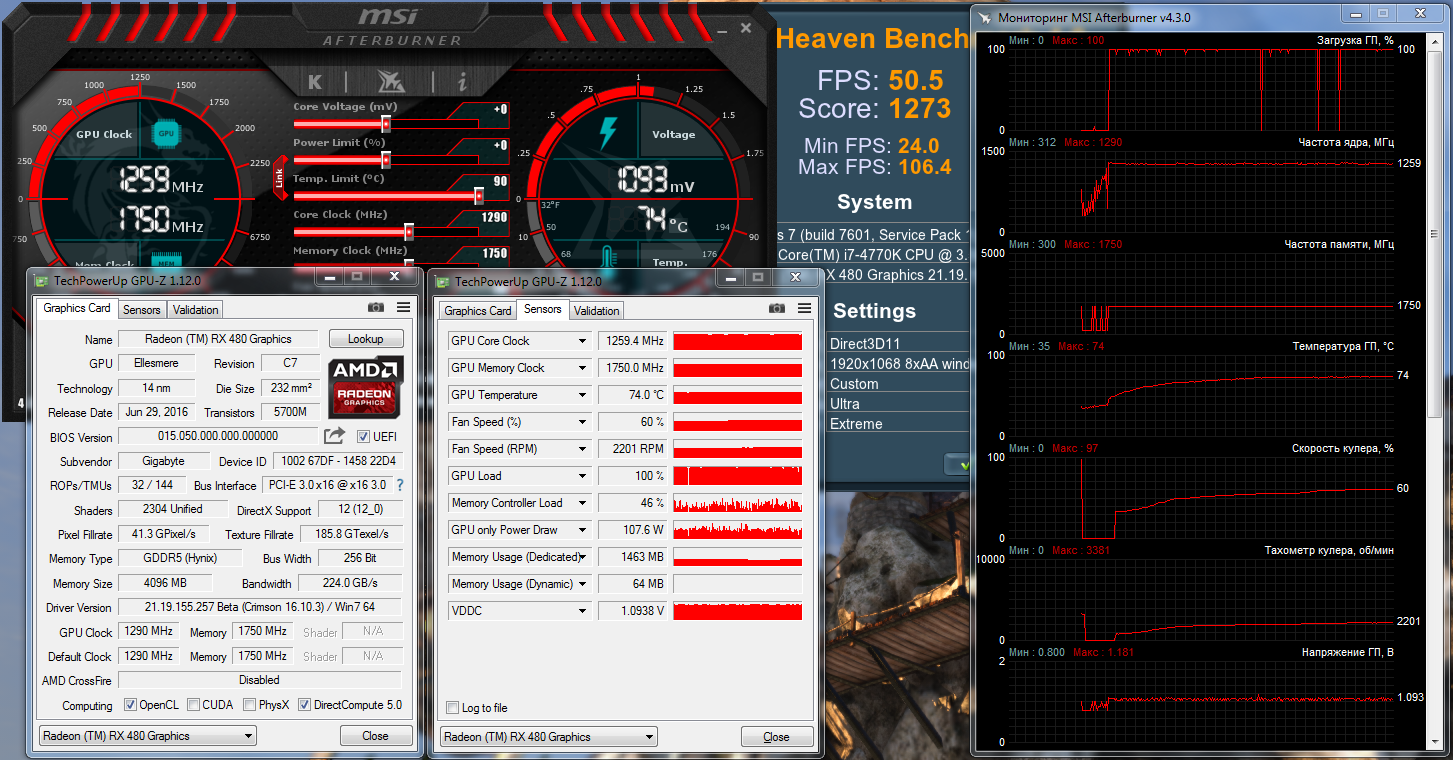Select Graphics Card tab in the Graphics Card GPU-Z window

pos(77,308)
